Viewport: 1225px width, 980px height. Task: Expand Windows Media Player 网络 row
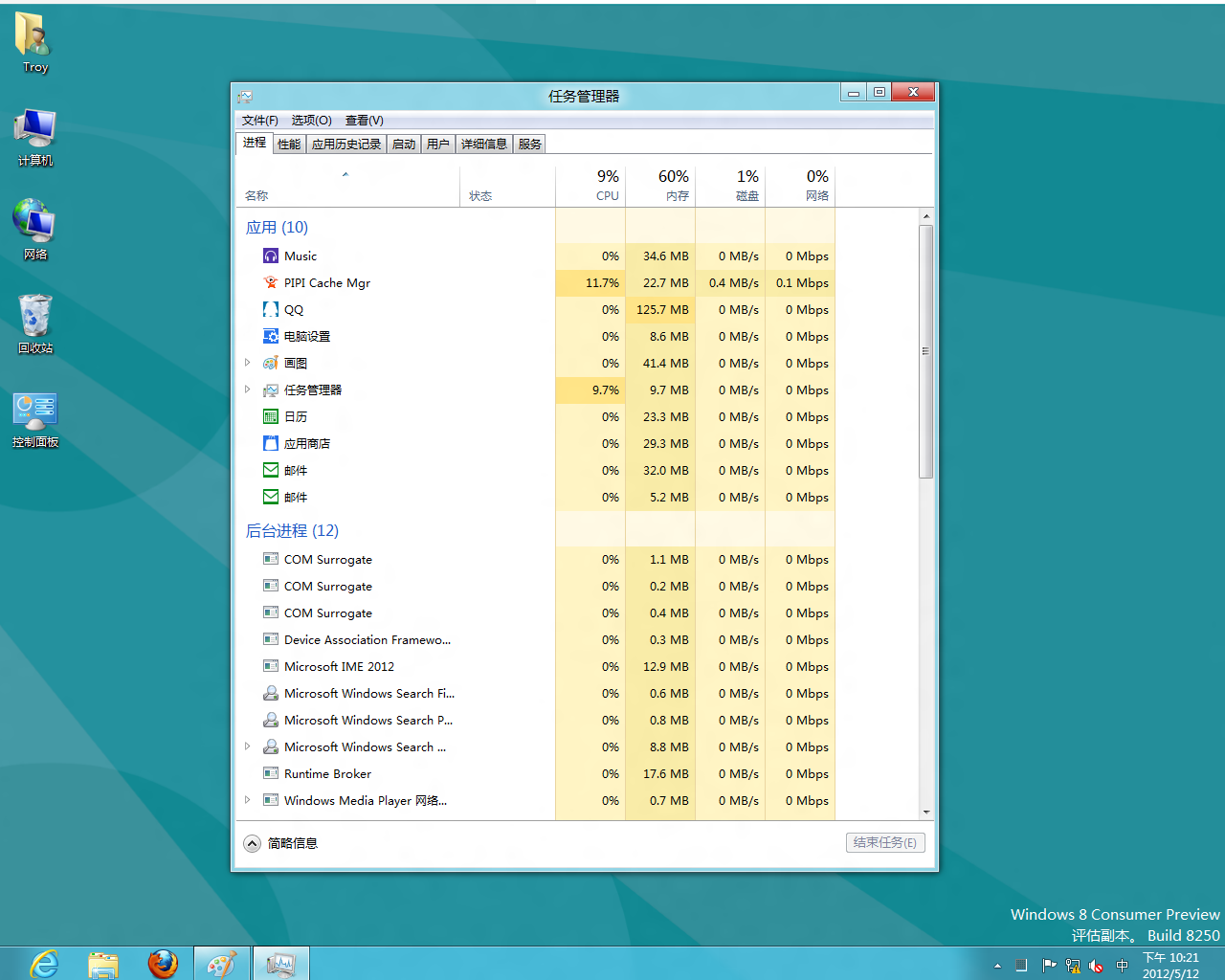pos(247,800)
